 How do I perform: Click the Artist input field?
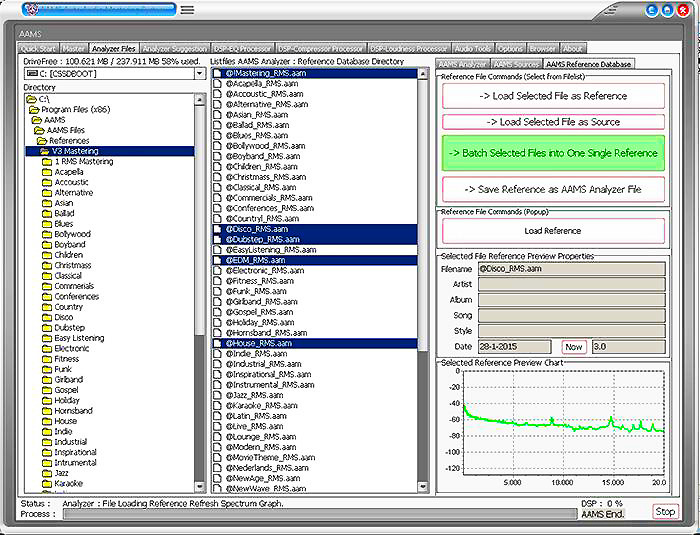coord(571,284)
